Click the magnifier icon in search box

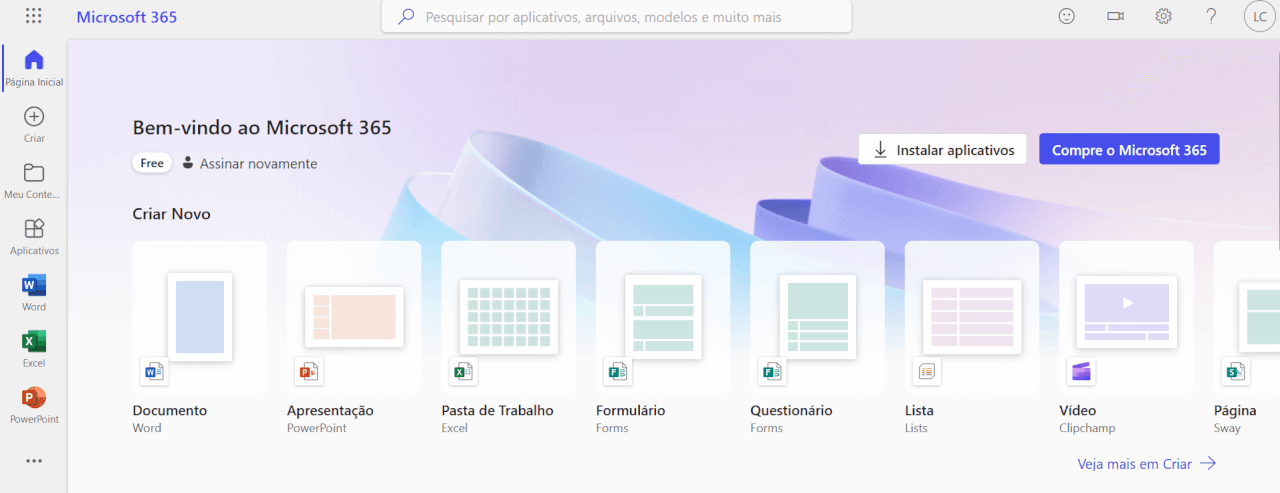coord(406,17)
